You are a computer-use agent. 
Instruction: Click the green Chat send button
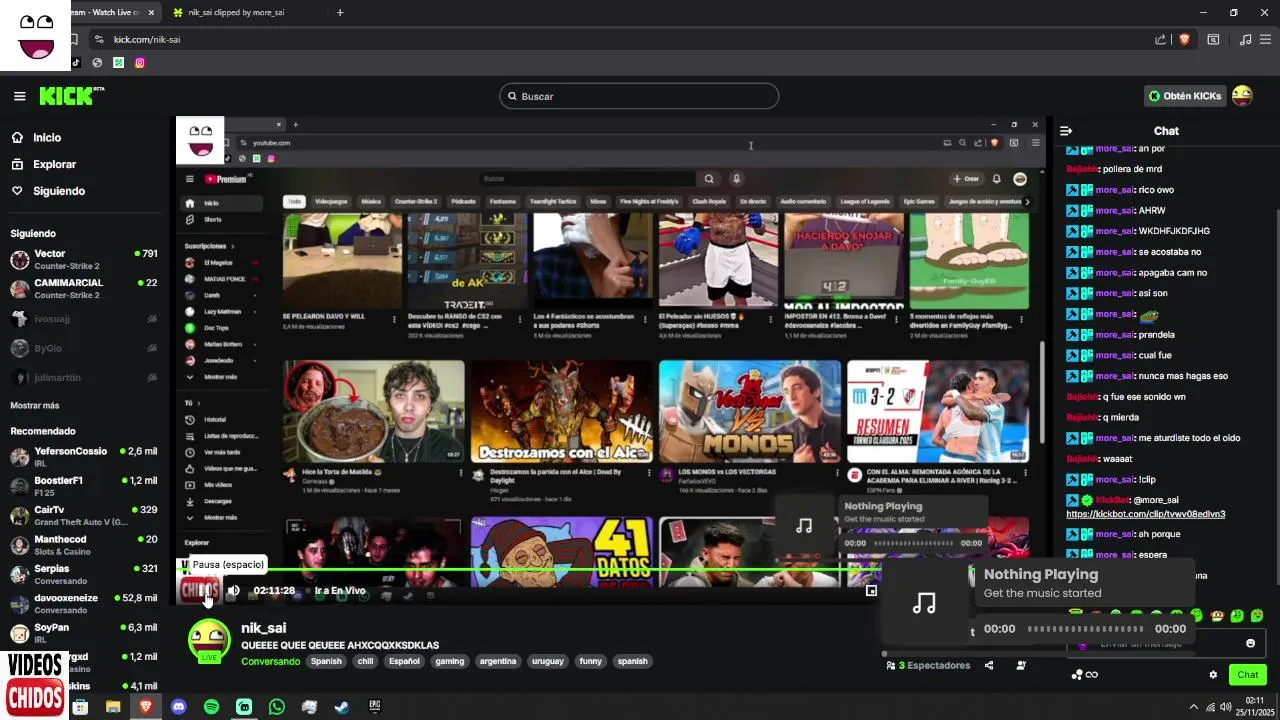pyautogui.click(x=1247, y=675)
